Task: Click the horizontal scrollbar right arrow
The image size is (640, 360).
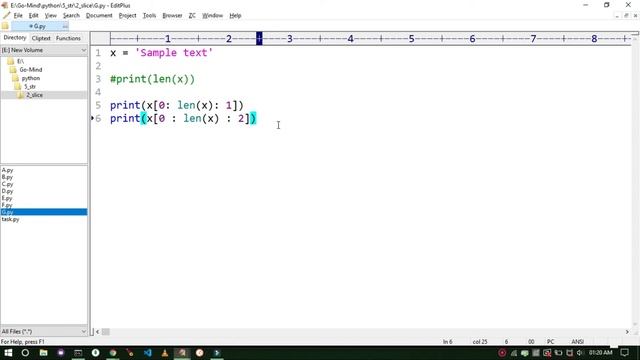Action: point(627,332)
